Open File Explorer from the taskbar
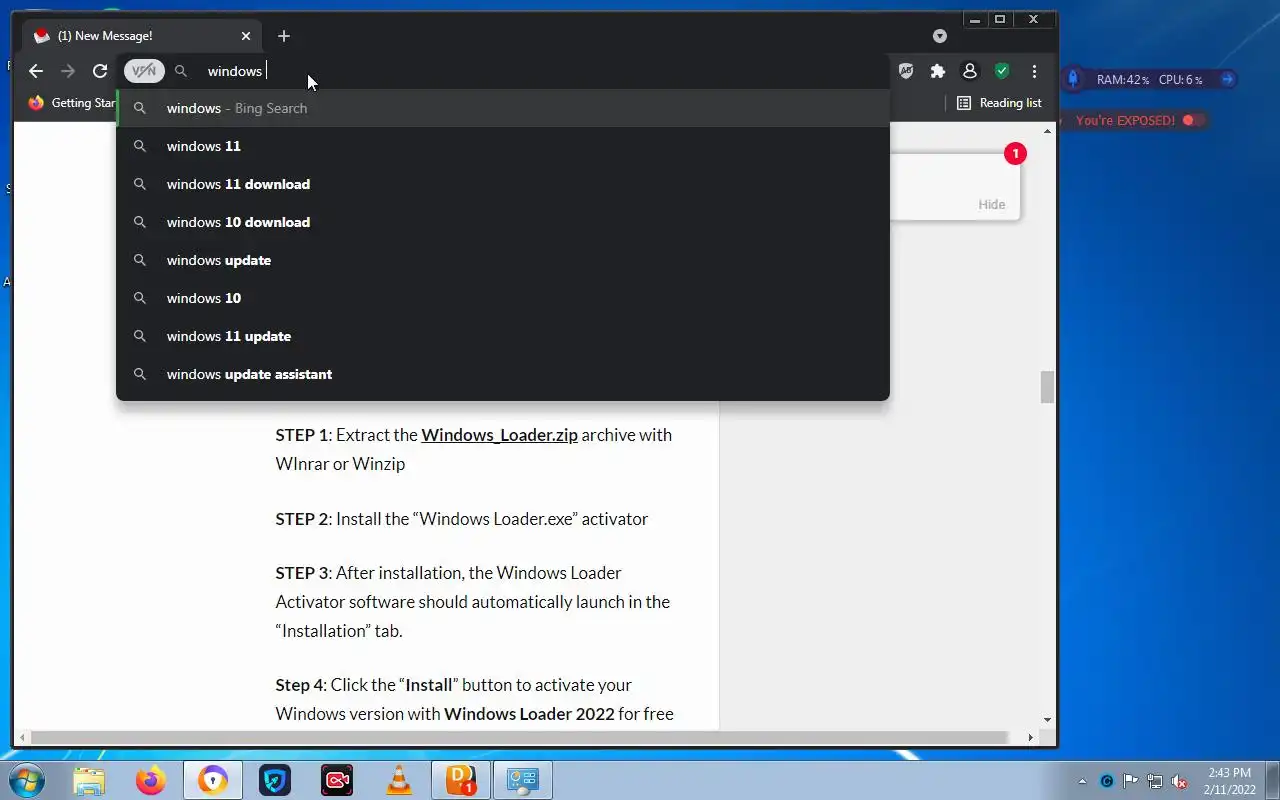This screenshot has height=800, width=1280. click(x=89, y=780)
